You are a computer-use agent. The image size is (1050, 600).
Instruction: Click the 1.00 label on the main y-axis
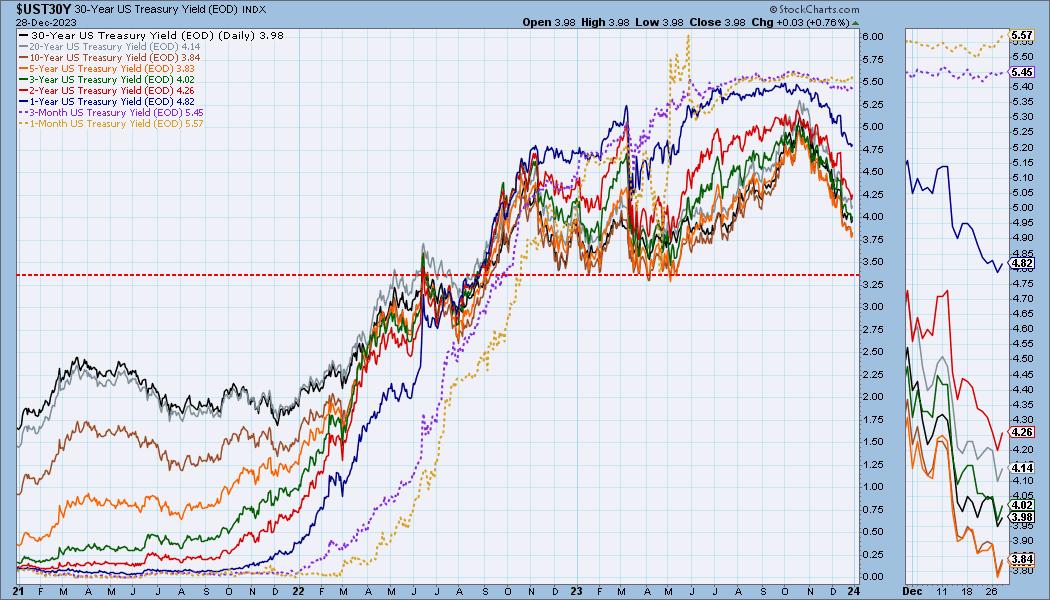[x=873, y=486]
